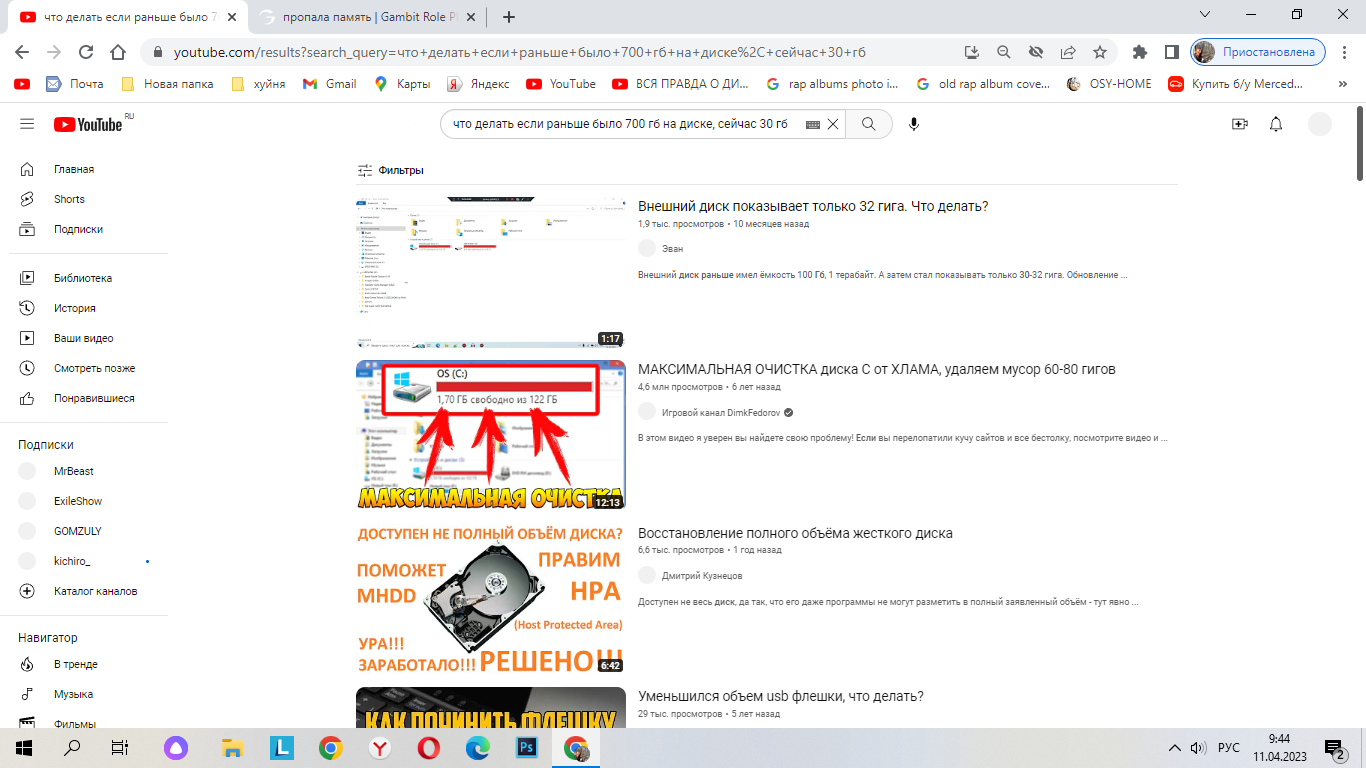Image resolution: width=1366 pixels, height=768 pixels.
Task: Click the voice search microphone icon
Action: (913, 124)
